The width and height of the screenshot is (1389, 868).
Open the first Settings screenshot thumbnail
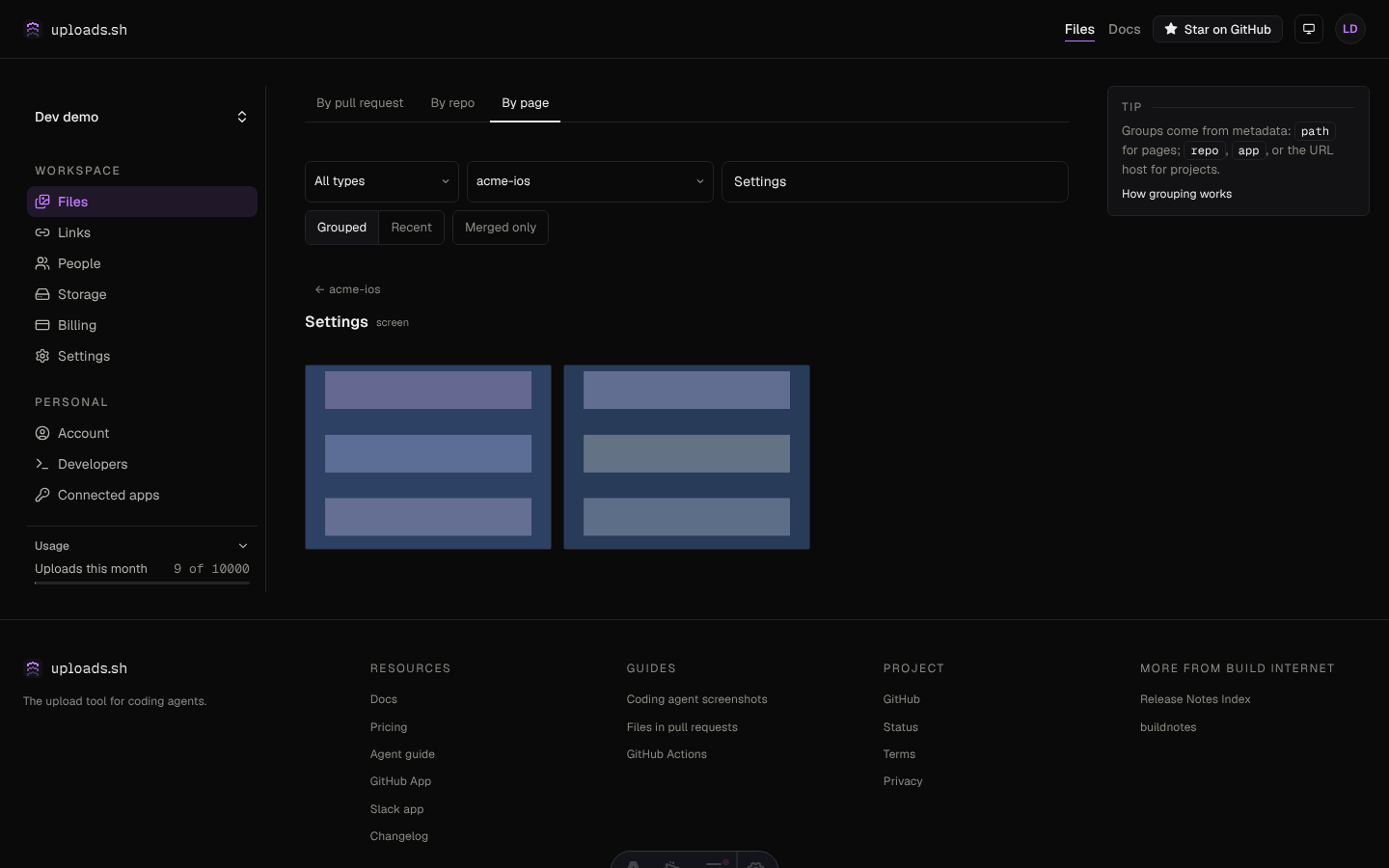click(x=428, y=457)
